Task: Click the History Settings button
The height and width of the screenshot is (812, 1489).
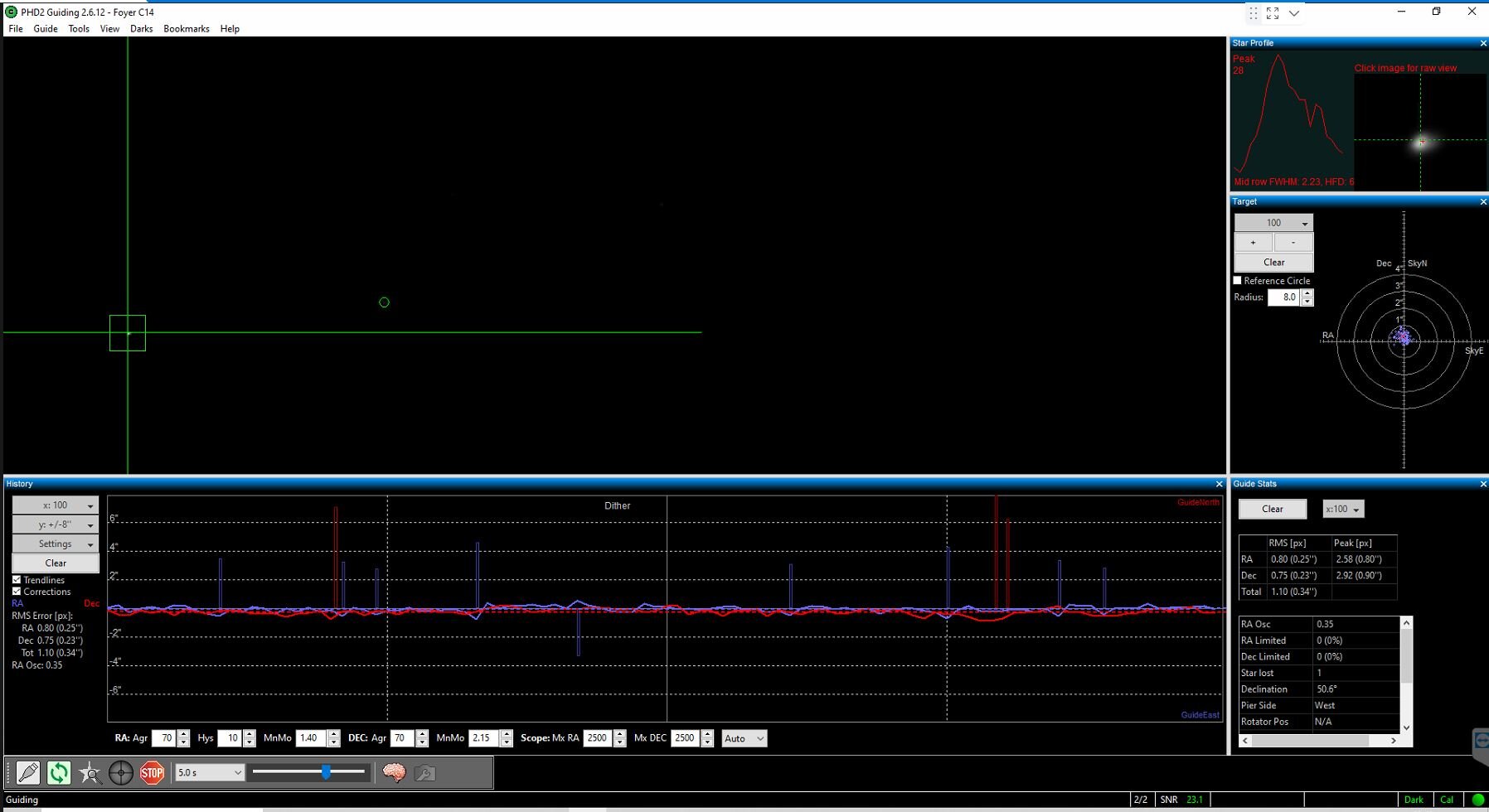Action: click(x=56, y=544)
